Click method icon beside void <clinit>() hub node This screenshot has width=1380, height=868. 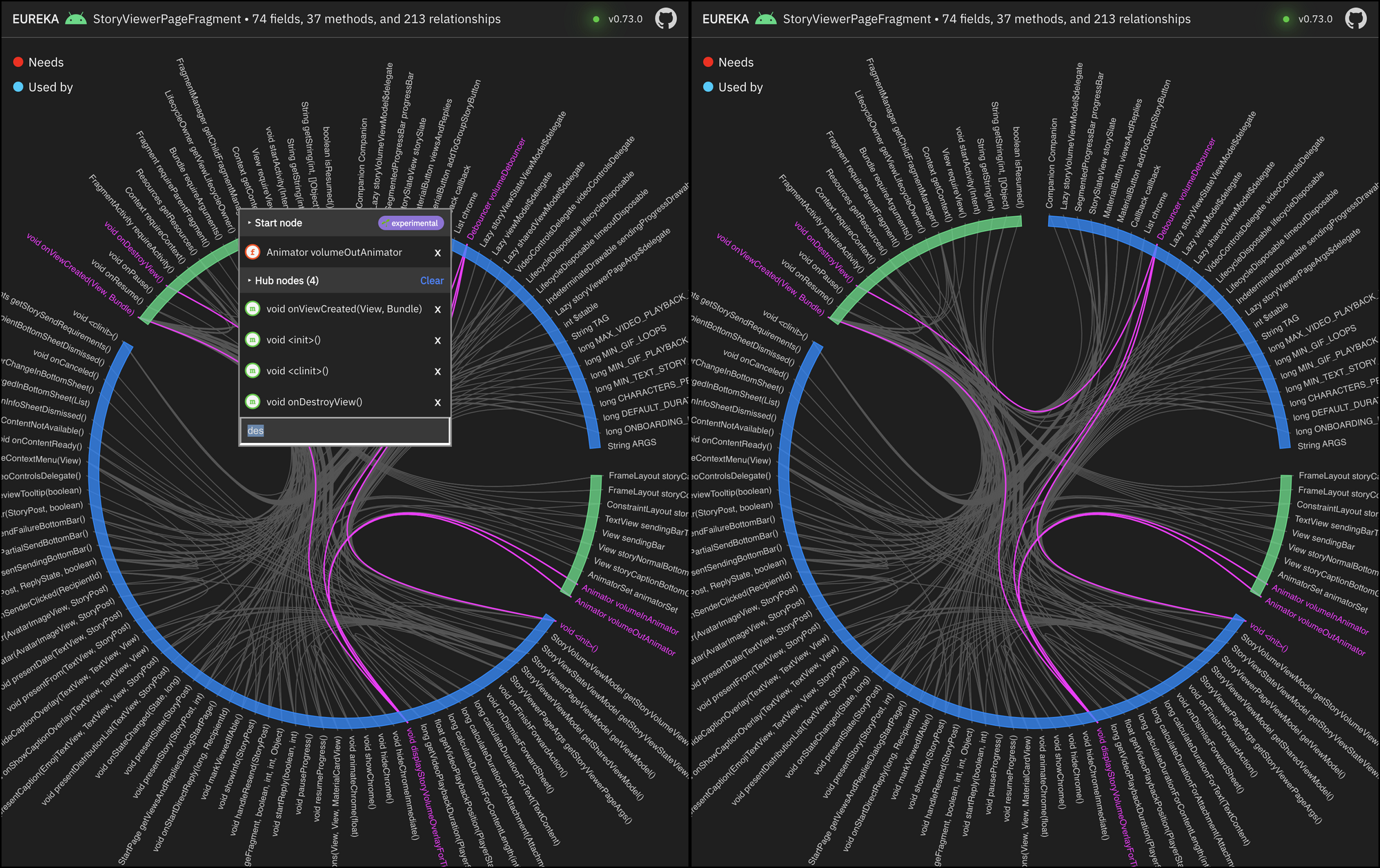point(253,371)
